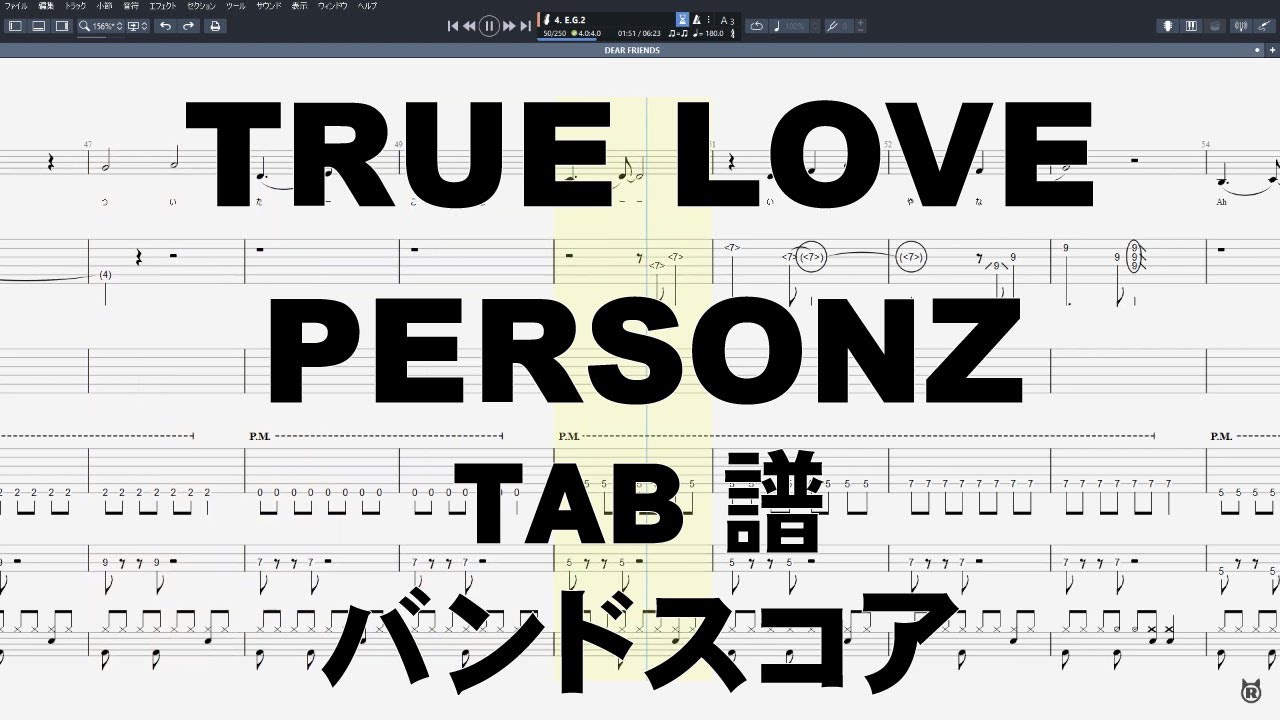Open the サウンド menu
This screenshot has height=720, width=1280.
[x=269, y=6]
